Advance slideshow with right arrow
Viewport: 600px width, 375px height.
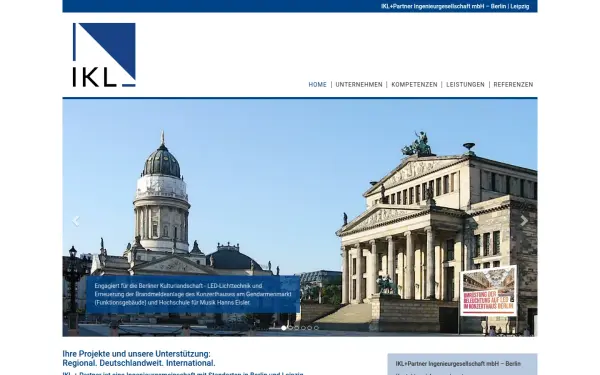coord(524,221)
